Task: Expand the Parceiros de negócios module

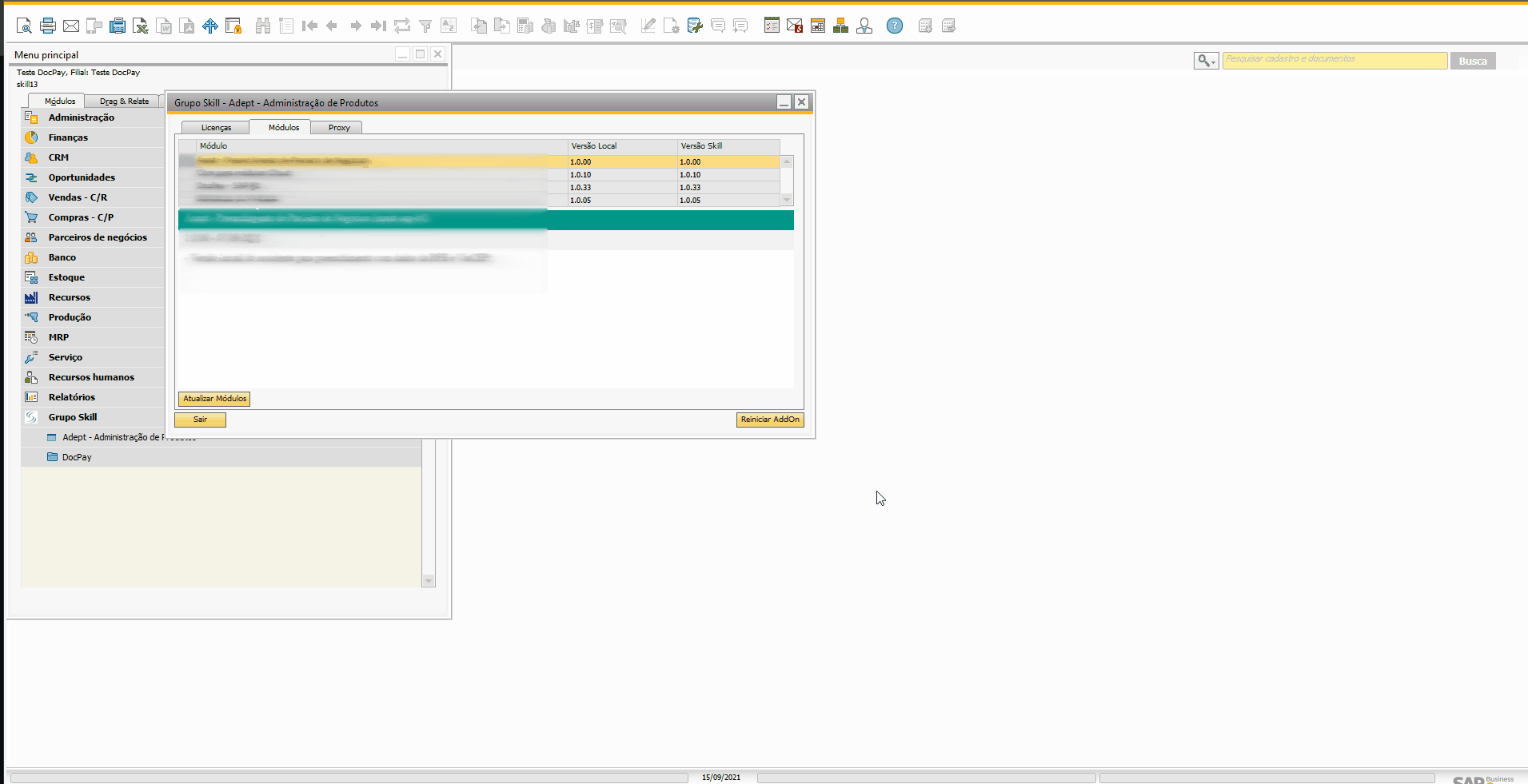Action: pyautogui.click(x=98, y=237)
